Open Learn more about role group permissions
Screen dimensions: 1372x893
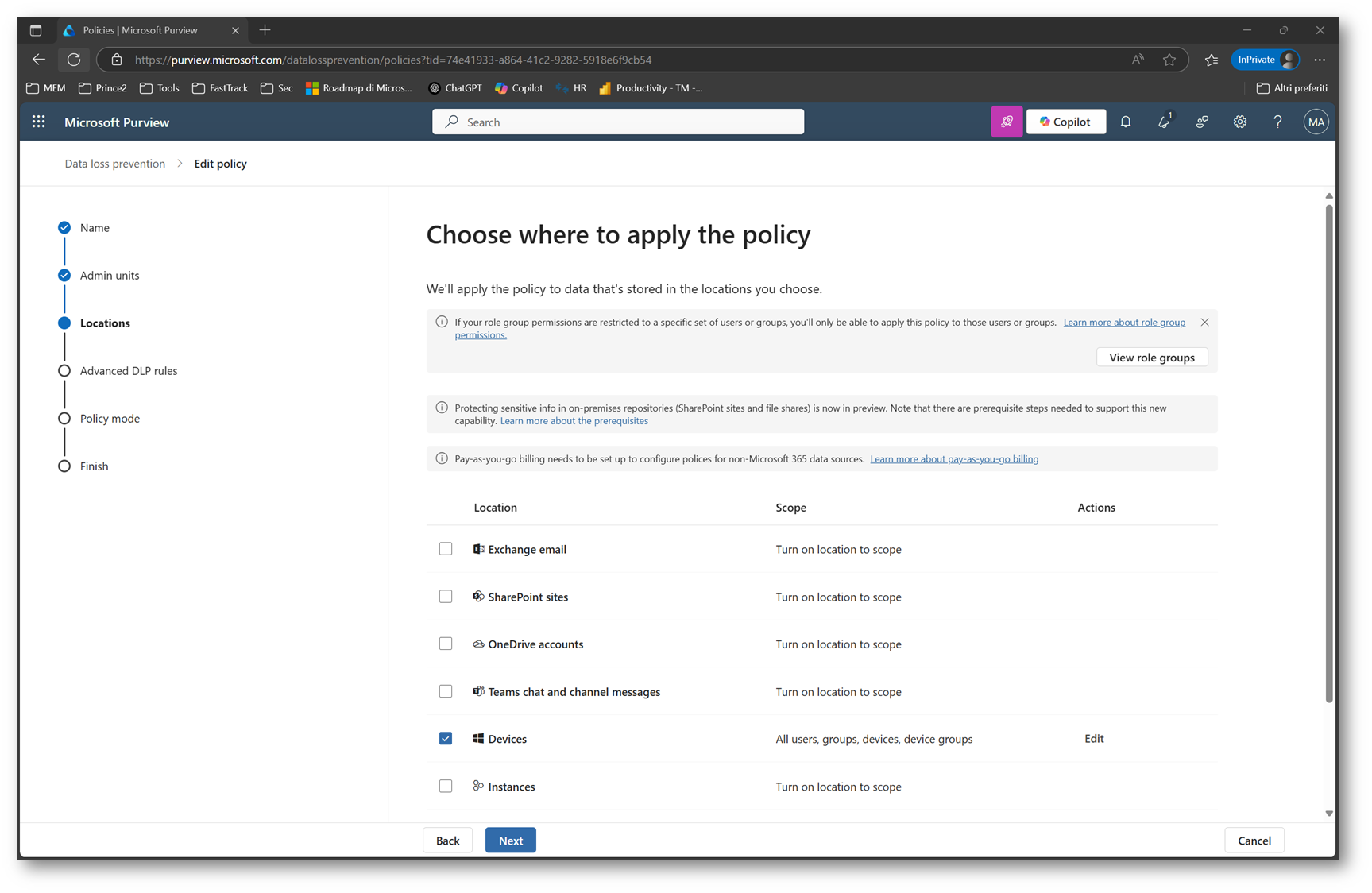(x=1124, y=322)
